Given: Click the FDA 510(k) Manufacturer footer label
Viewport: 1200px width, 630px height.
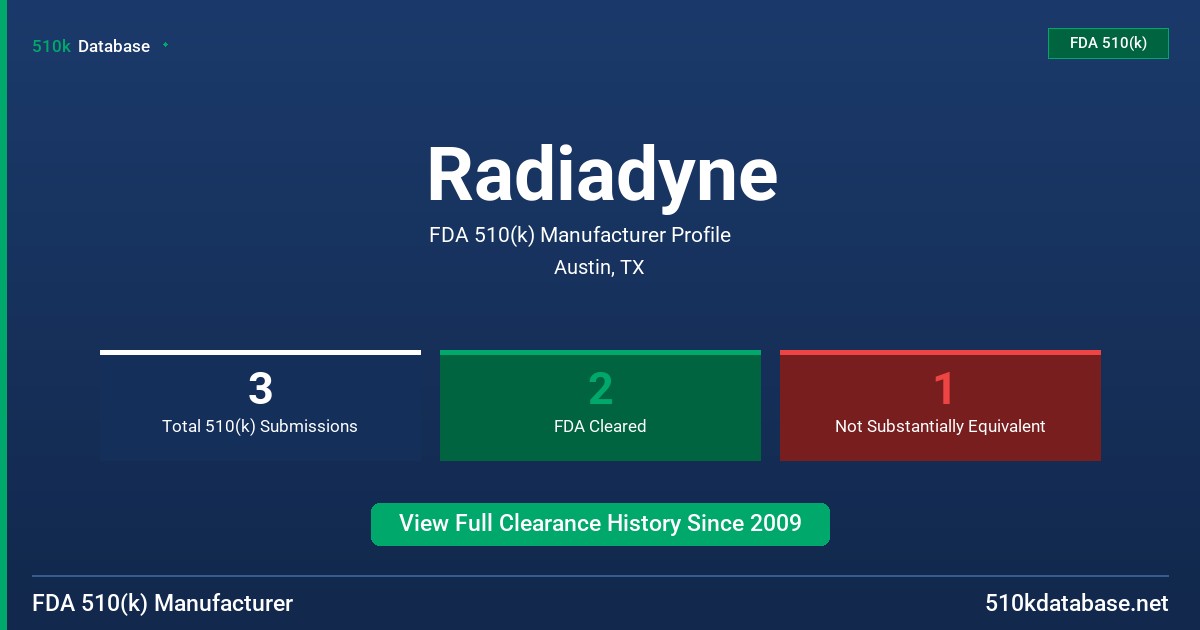Looking at the screenshot, I should tap(163, 603).
